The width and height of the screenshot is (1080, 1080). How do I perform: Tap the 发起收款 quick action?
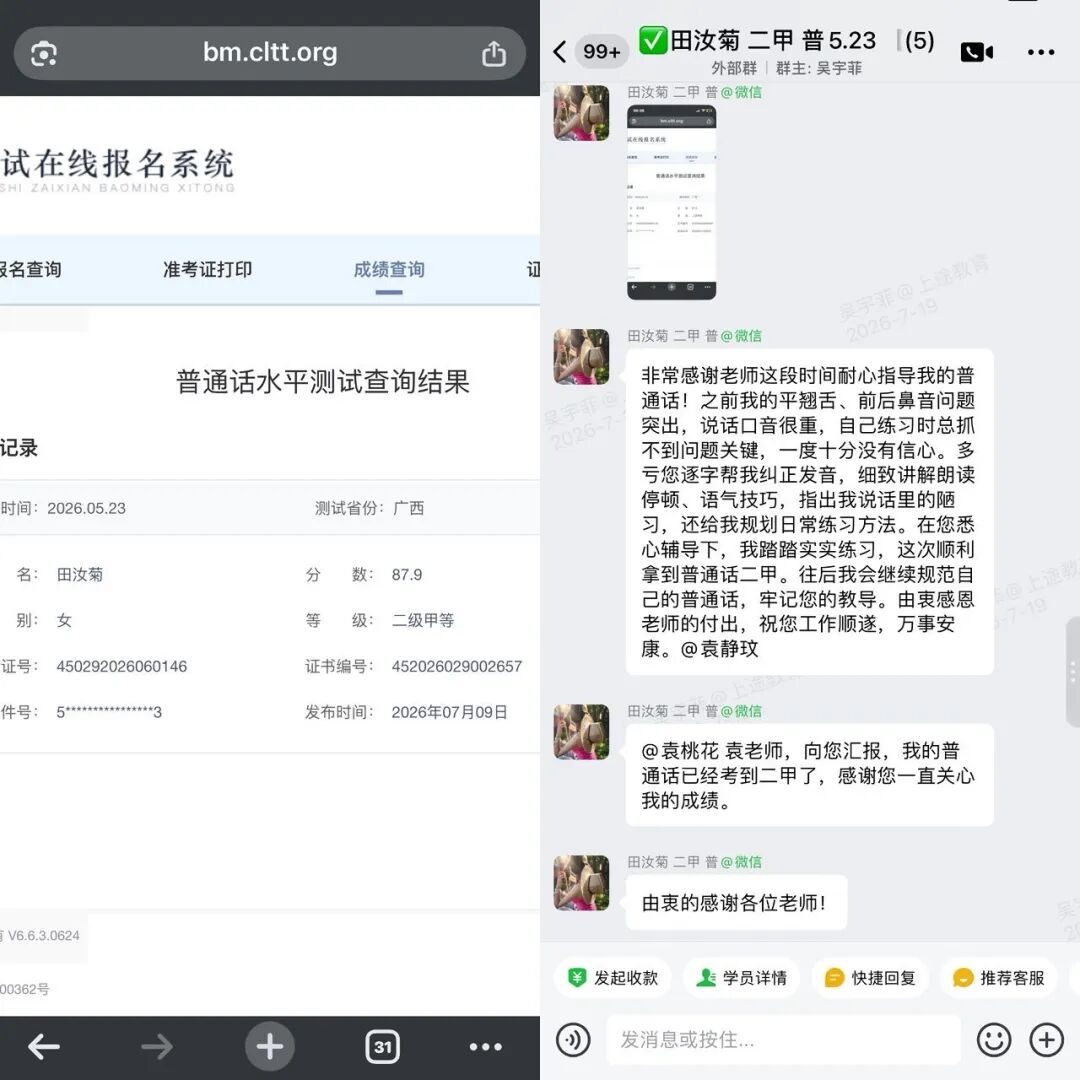(x=613, y=977)
